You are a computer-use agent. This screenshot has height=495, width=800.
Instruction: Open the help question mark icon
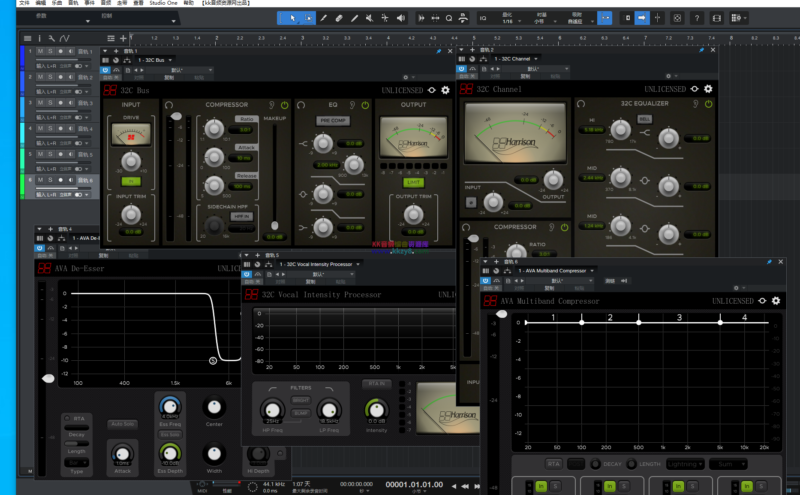click(x=697, y=18)
